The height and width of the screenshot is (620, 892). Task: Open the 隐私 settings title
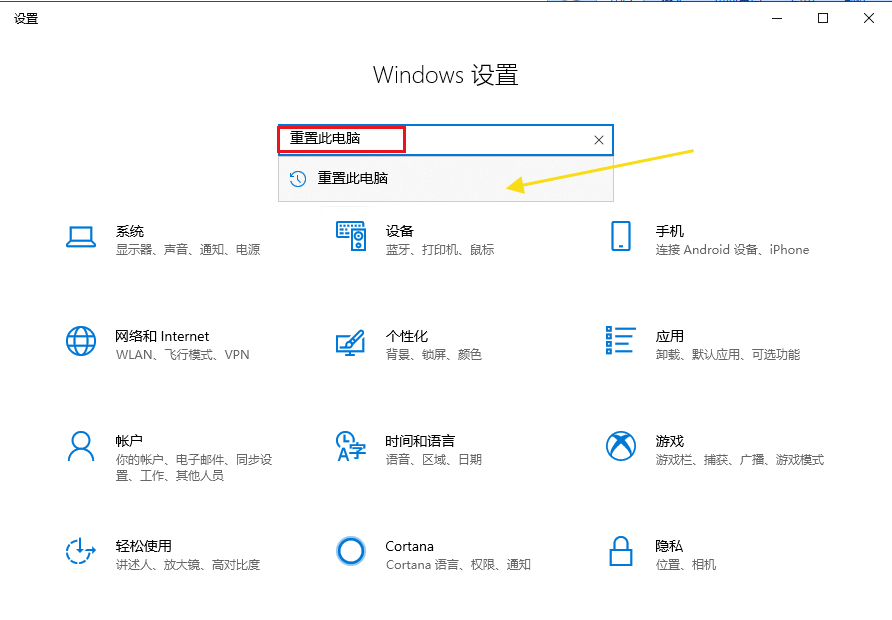tap(669, 546)
